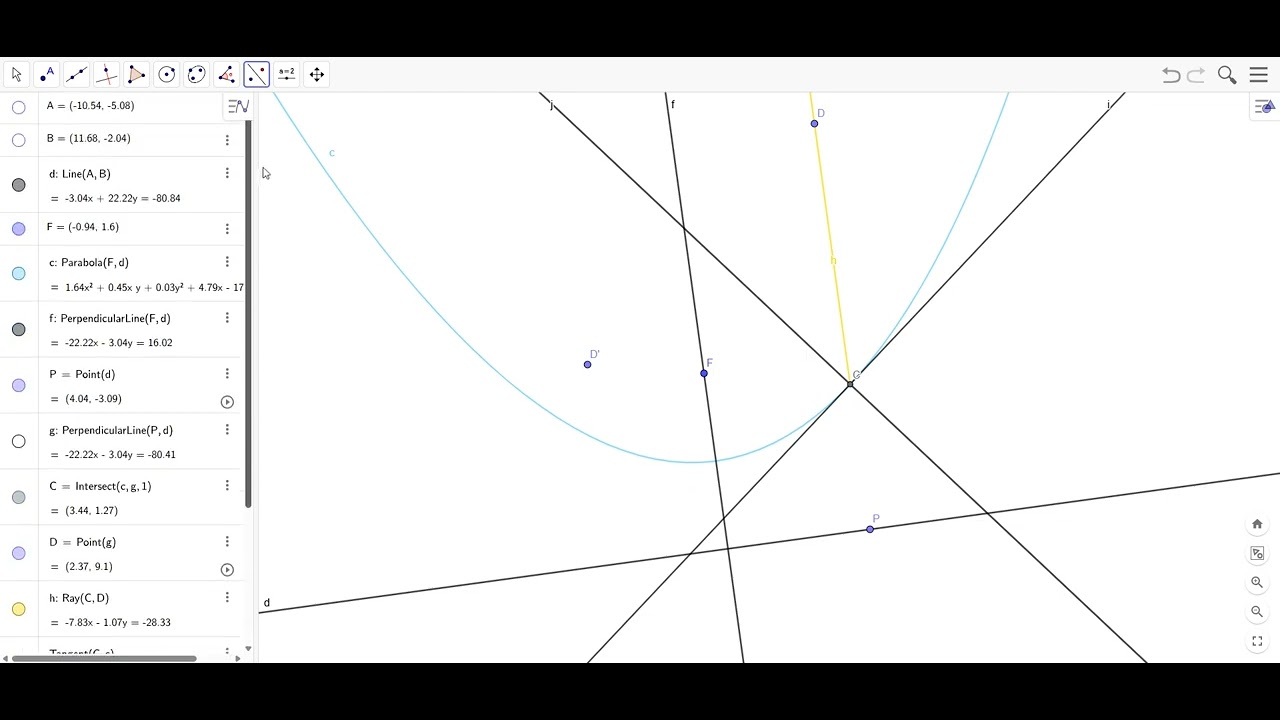This screenshot has height=720, width=1280.
Task: Toggle visibility of intersection point C
Action: click(x=18, y=497)
